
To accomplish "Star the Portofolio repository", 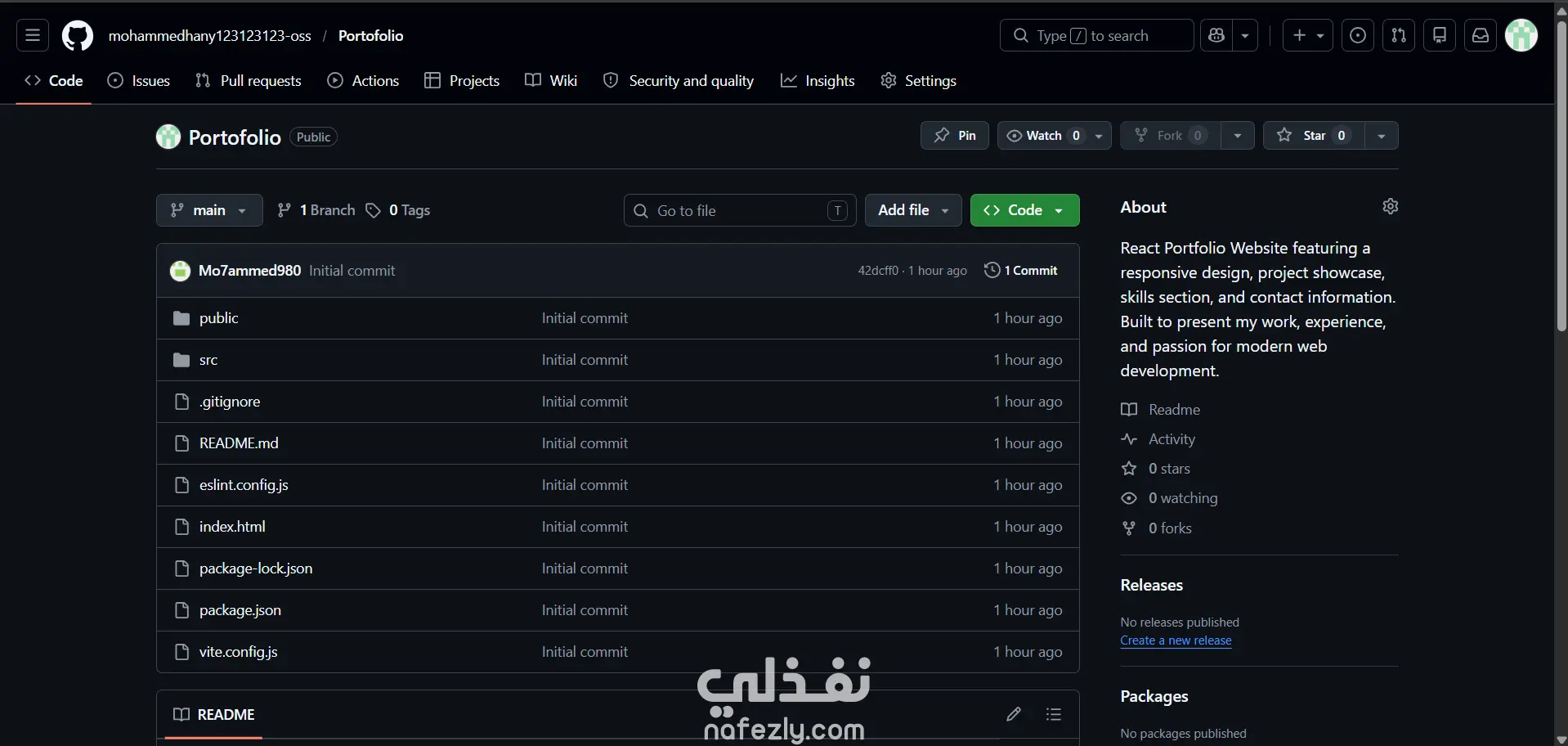I will click(x=1313, y=136).
